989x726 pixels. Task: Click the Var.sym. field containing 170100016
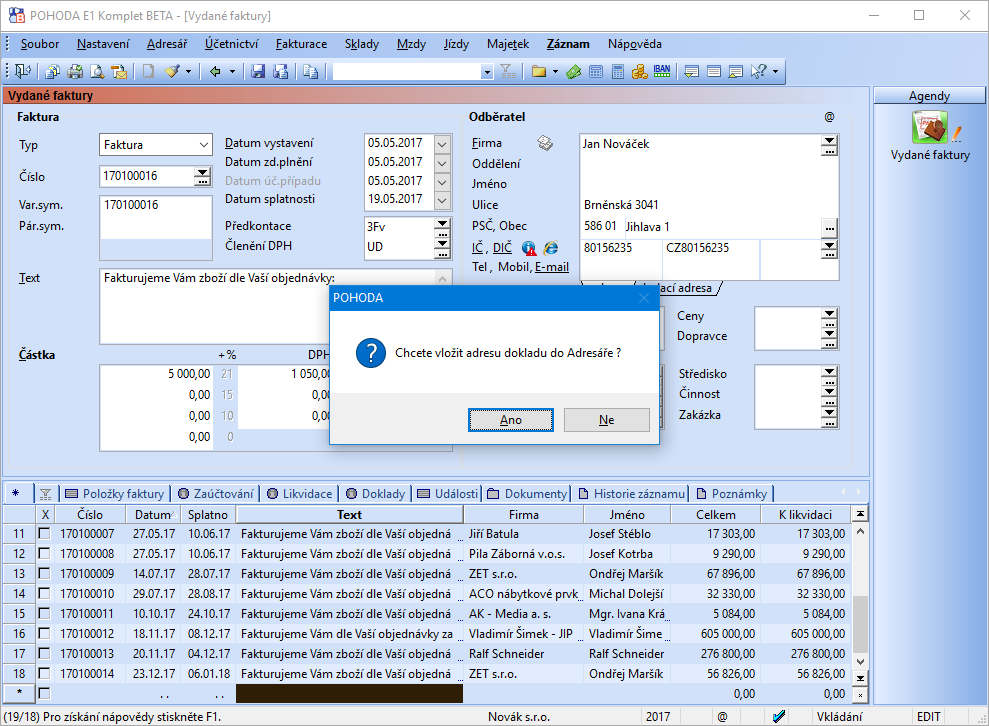pyautogui.click(x=156, y=204)
